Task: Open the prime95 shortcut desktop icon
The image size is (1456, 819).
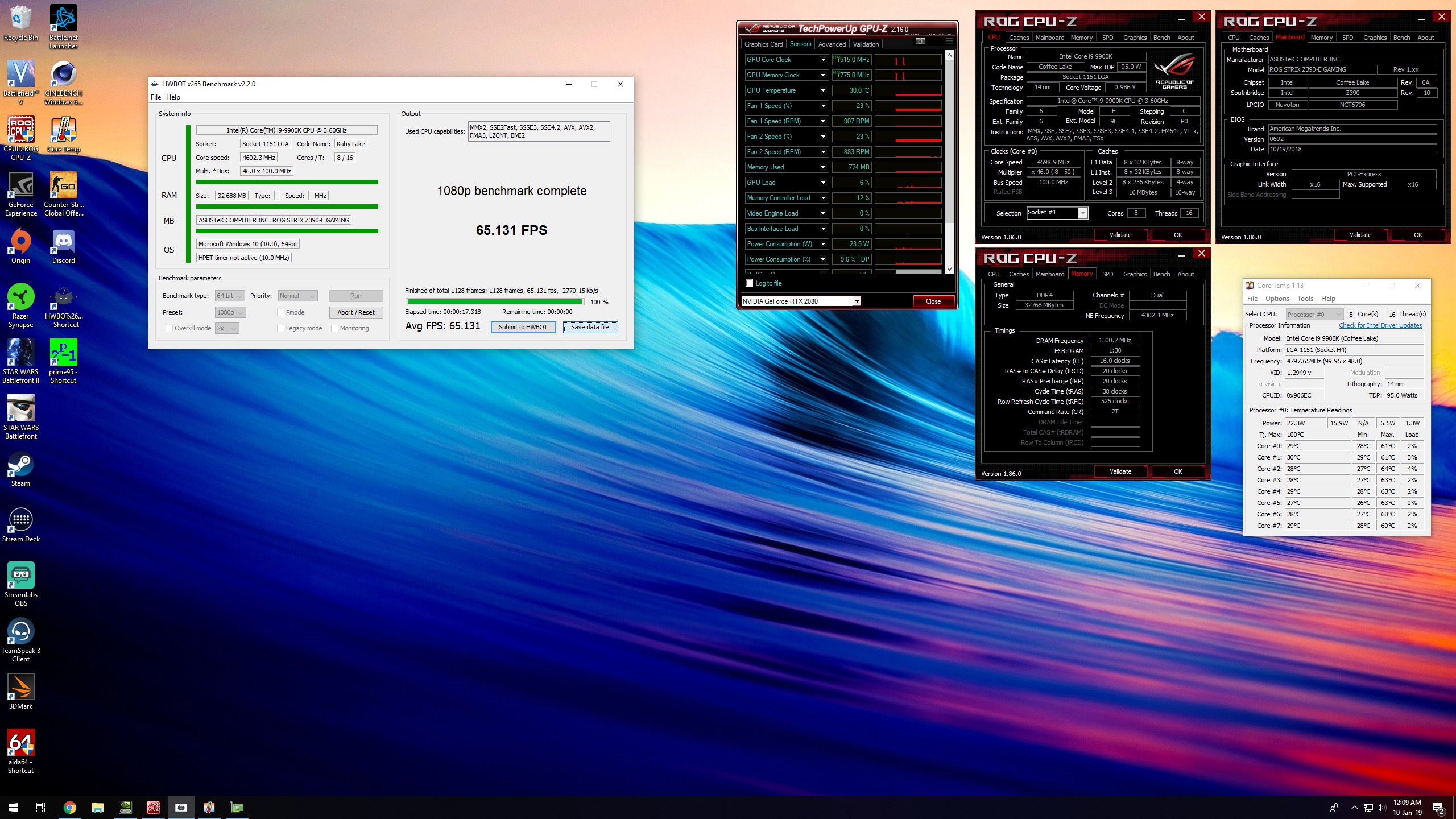Action: [64, 361]
